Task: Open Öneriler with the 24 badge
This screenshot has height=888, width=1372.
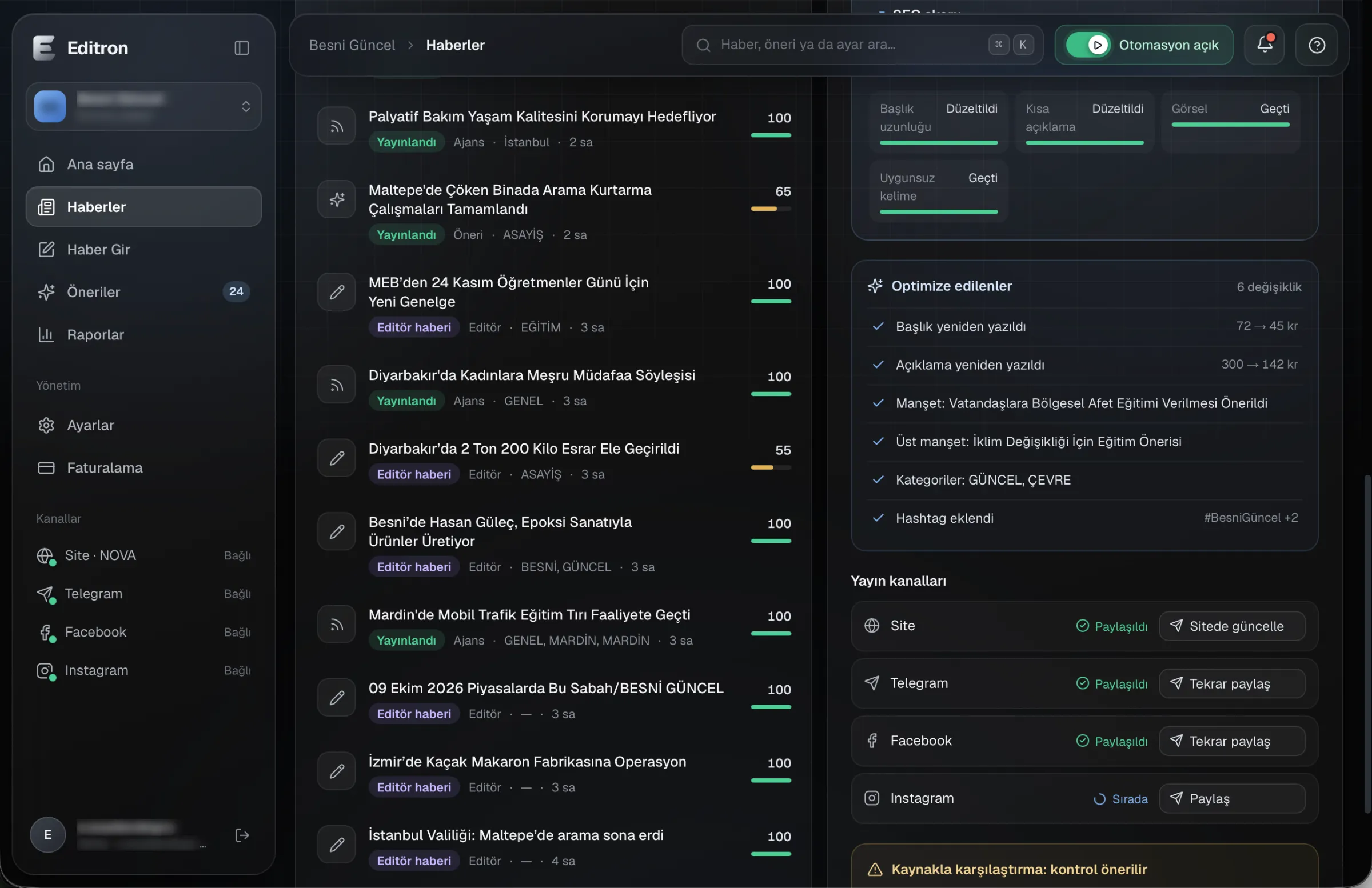Action: [143, 292]
